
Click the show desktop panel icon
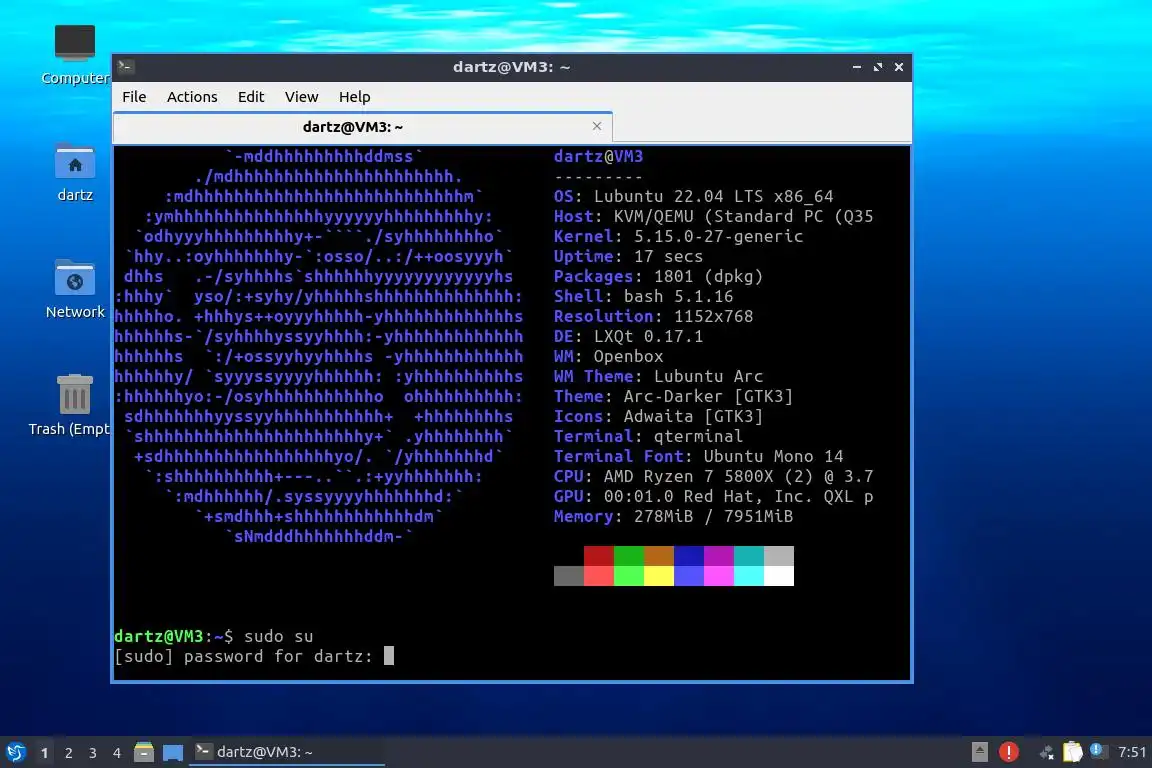click(x=173, y=753)
